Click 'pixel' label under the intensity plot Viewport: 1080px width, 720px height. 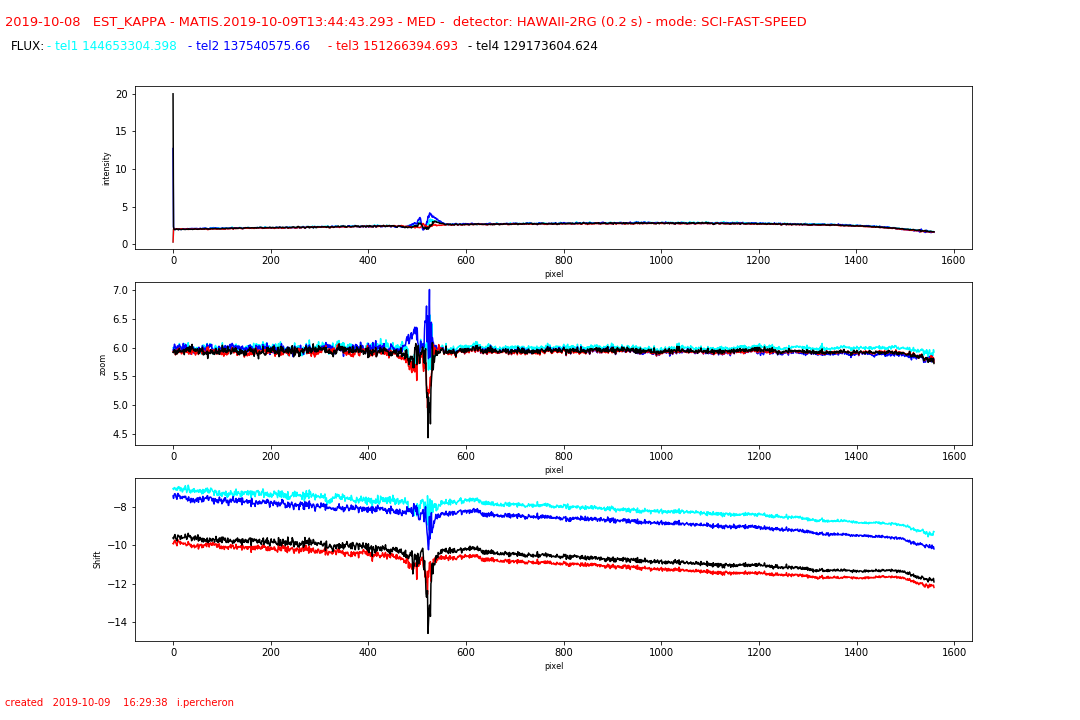point(553,274)
